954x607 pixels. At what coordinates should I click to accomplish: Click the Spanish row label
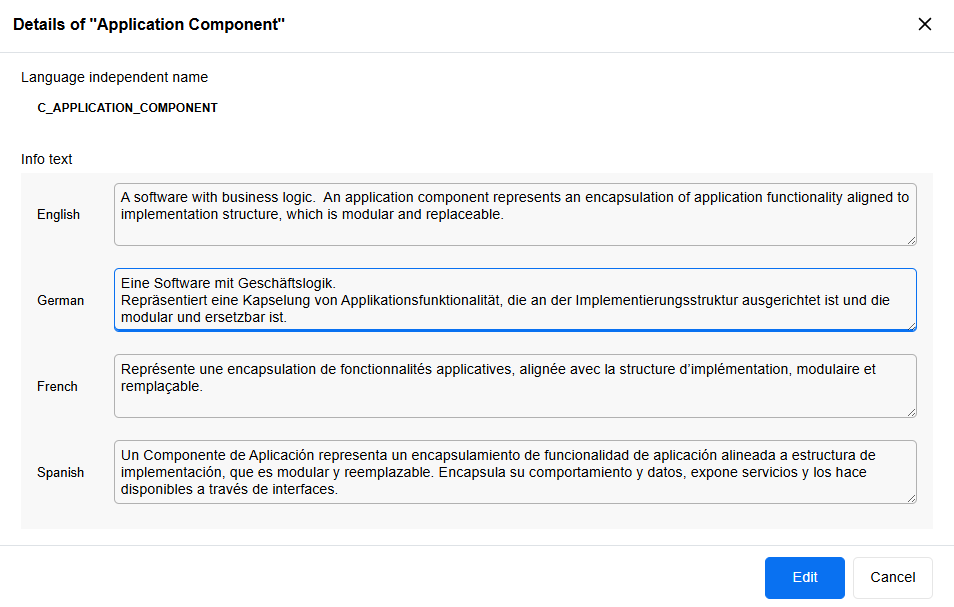61,473
